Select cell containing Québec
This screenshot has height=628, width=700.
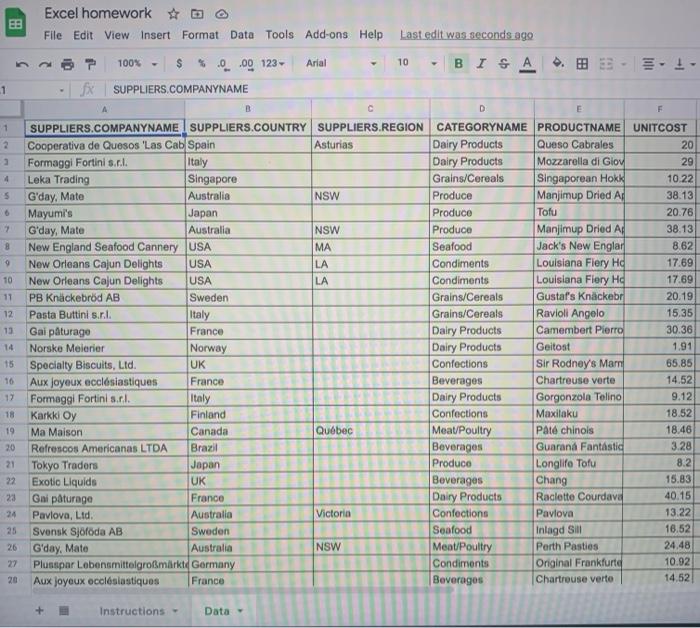tap(371, 431)
